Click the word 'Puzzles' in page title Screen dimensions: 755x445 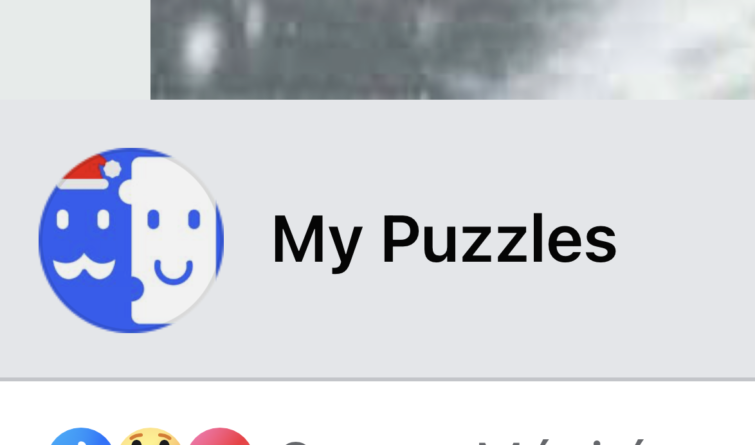coord(499,239)
